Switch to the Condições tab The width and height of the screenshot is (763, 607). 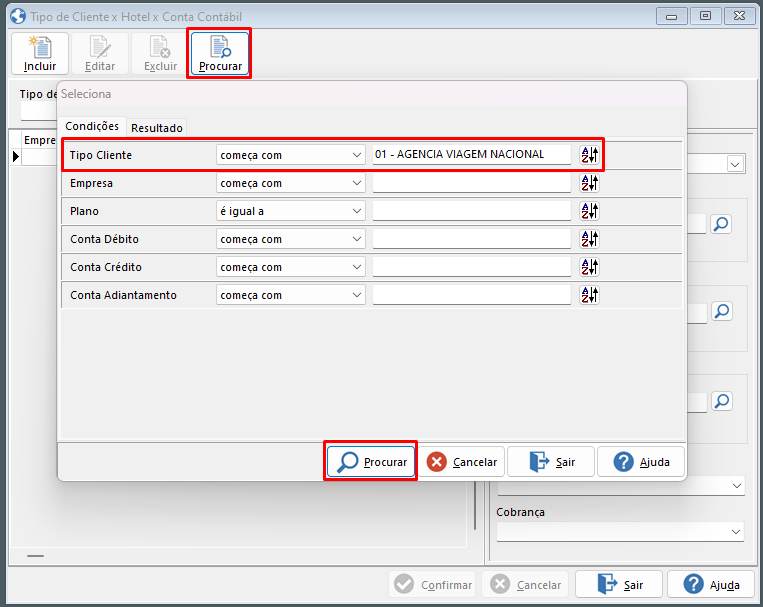coord(92,126)
